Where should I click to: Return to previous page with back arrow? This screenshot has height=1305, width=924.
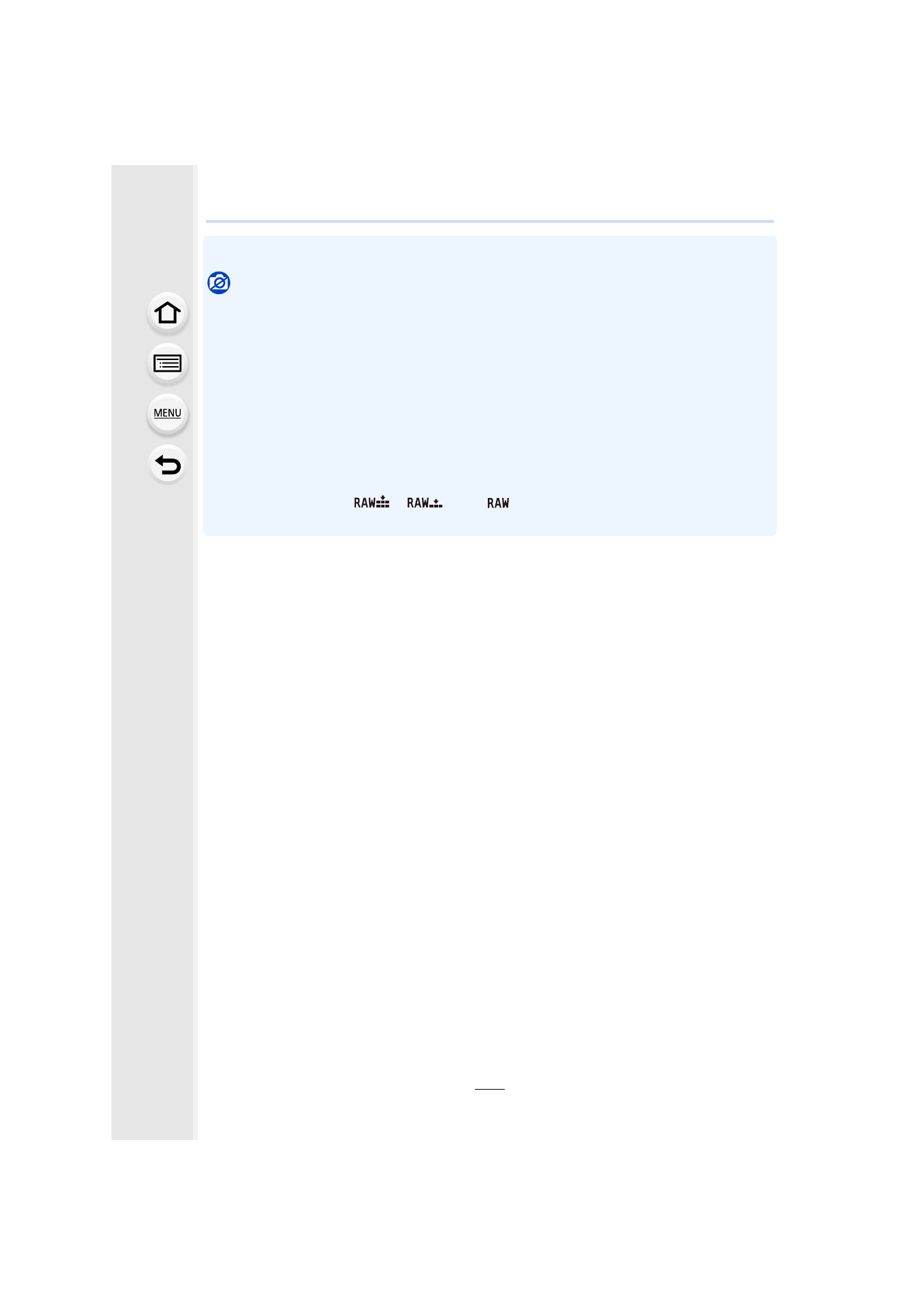[x=167, y=465]
